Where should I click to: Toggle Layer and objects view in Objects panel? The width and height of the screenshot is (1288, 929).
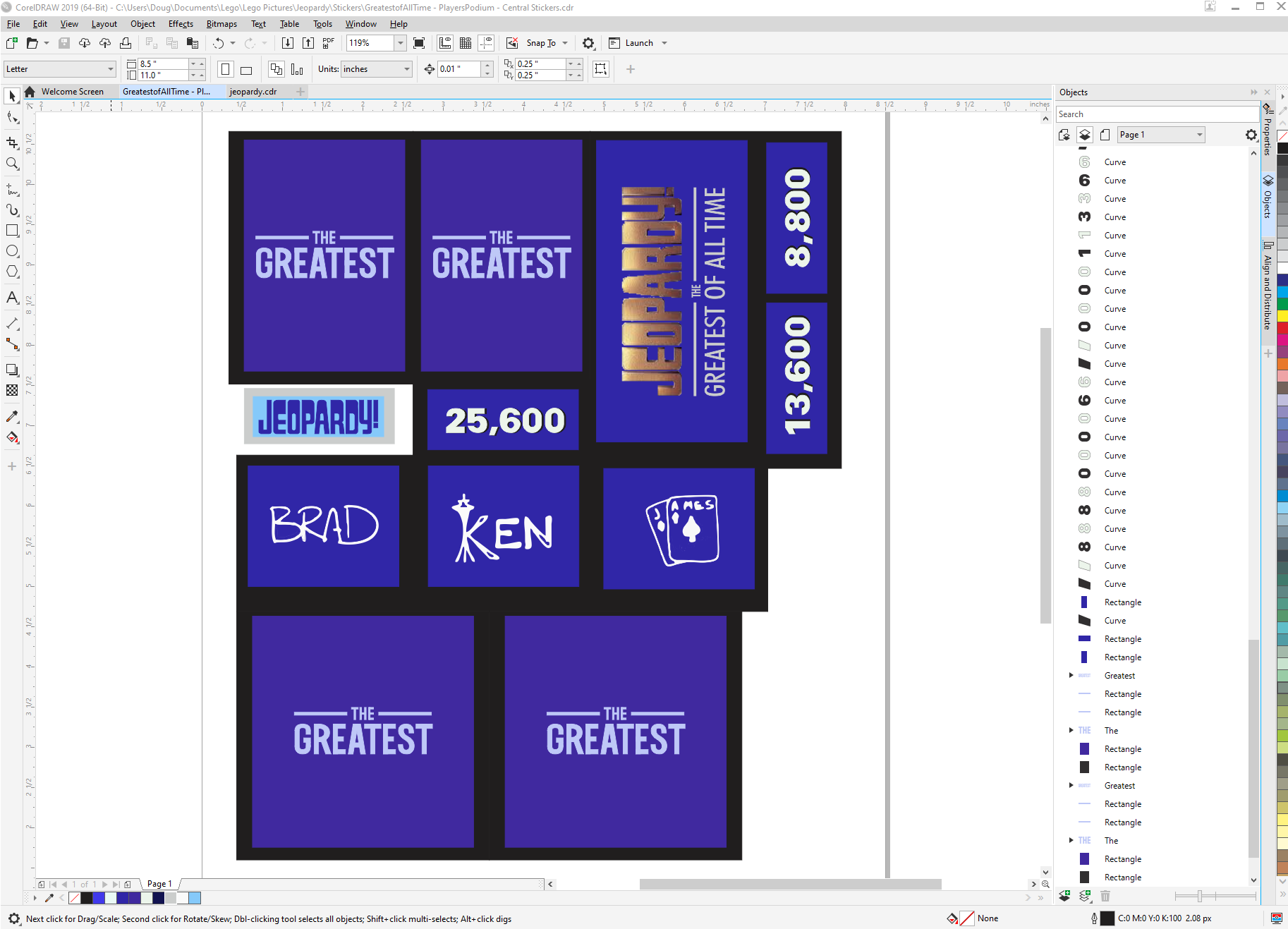click(1085, 135)
